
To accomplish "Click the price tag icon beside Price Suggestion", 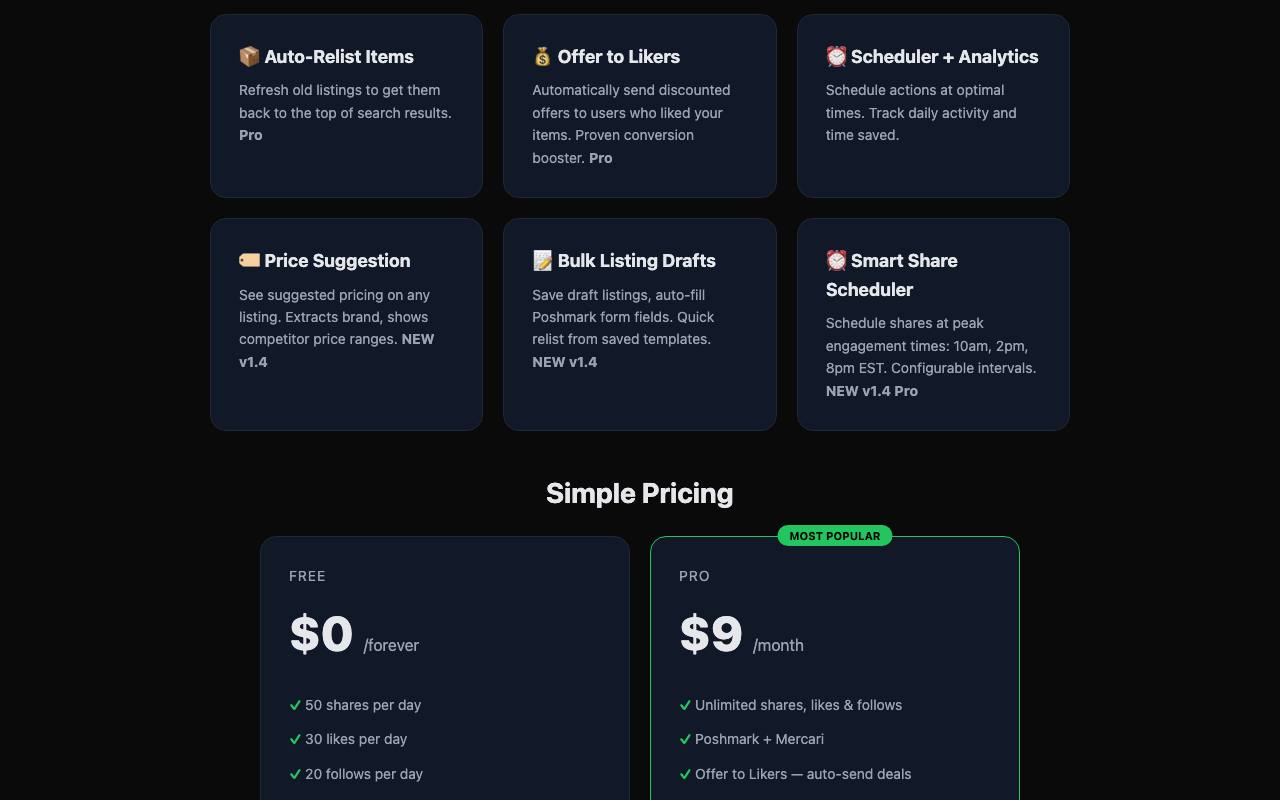I will click(x=249, y=261).
